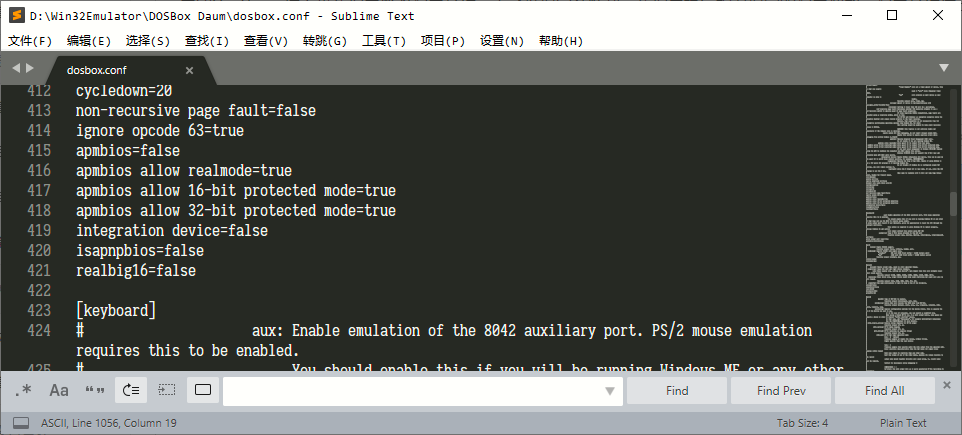Toggle regular expression search mode

coord(23,390)
